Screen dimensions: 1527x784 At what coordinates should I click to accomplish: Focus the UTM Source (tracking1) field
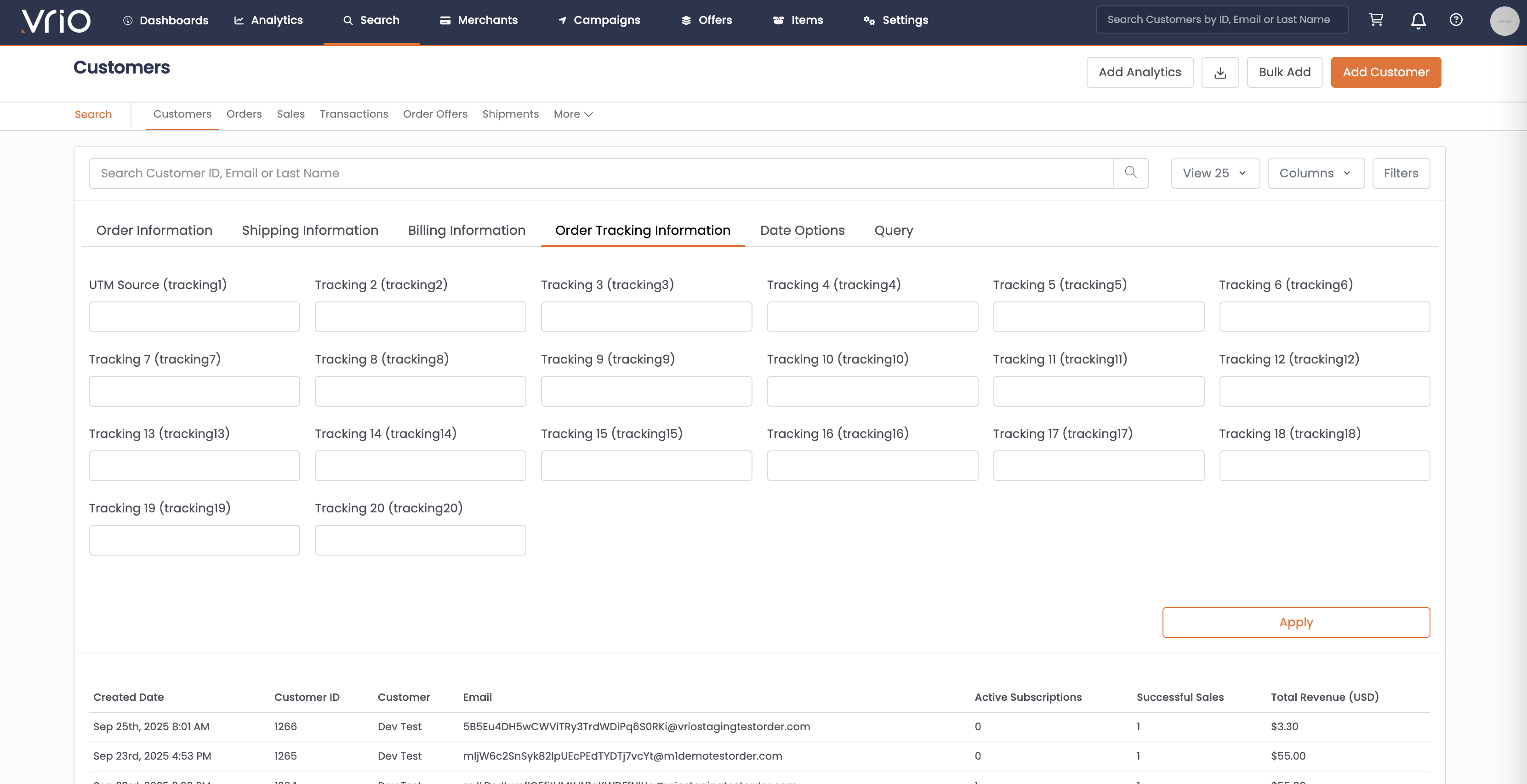(x=194, y=317)
